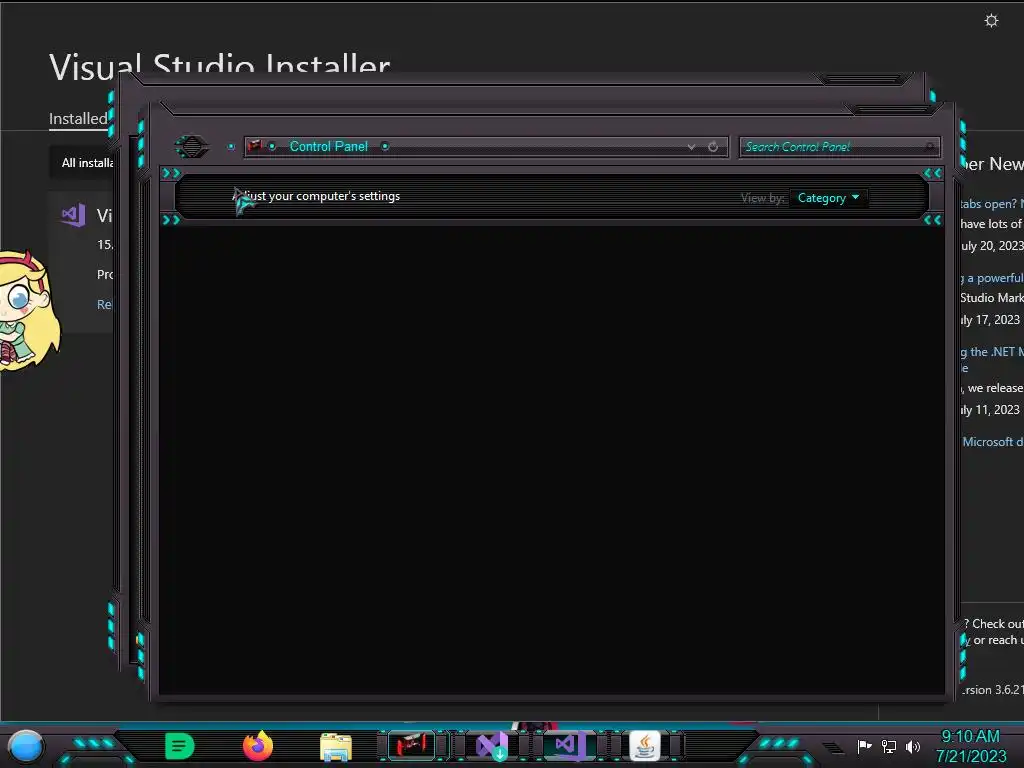
Task: Click the Visual Studio purple product icon
Action: [x=73, y=215]
